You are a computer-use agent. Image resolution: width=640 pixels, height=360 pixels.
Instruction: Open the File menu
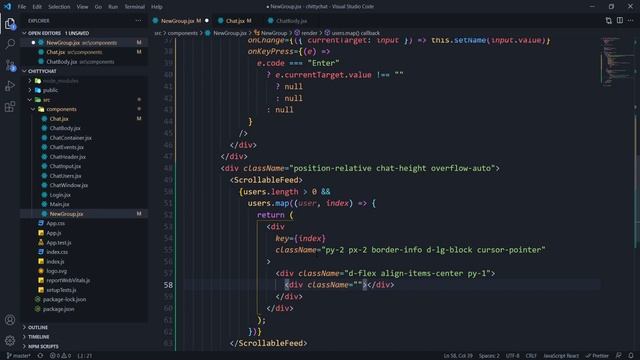coord(22,7)
